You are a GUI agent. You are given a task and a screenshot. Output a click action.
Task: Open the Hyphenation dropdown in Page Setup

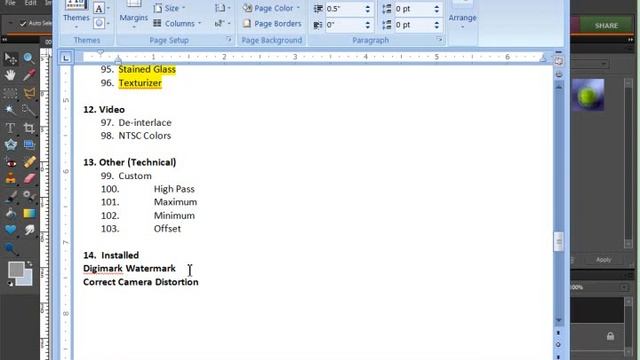(222, 24)
